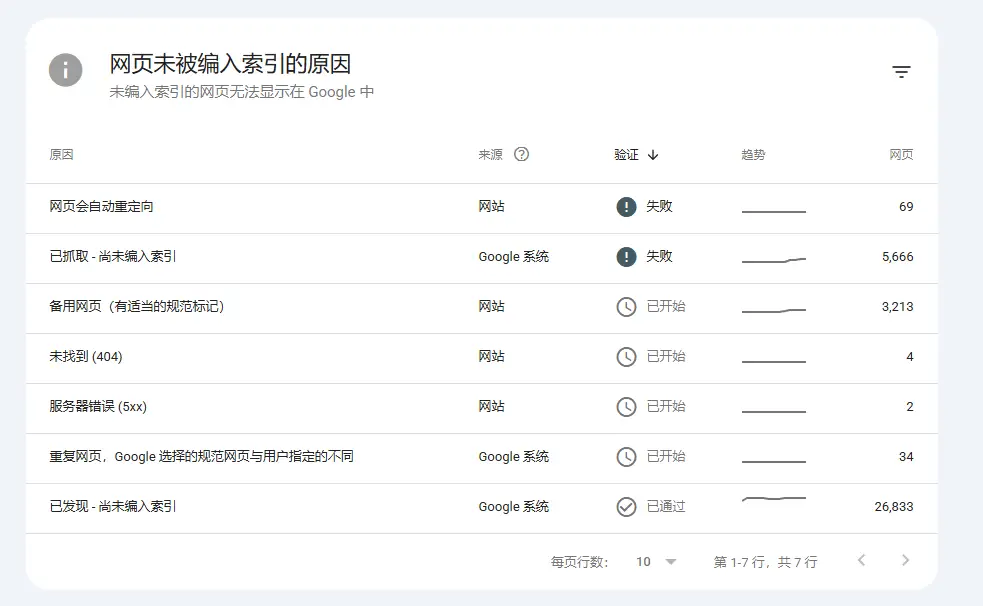
Task: Open the filter rows icon
Action: pos(901,71)
